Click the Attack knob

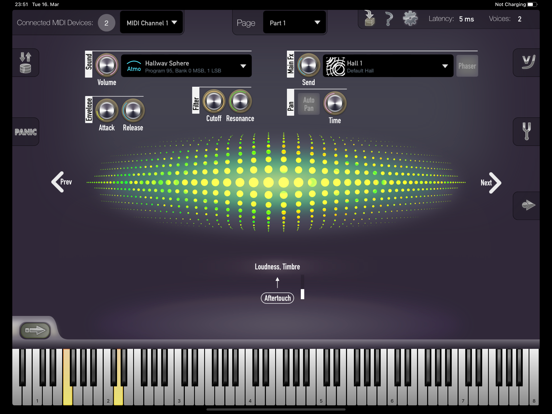107,110
